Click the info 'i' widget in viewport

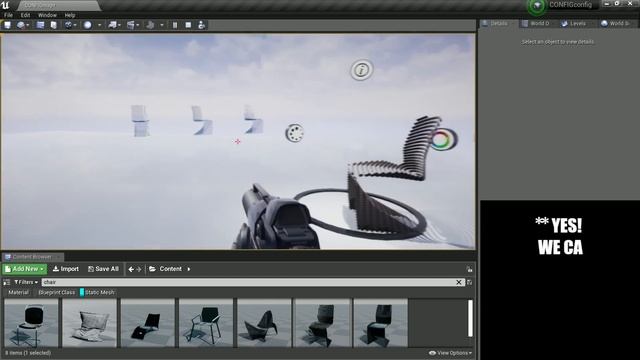point(361,70)
